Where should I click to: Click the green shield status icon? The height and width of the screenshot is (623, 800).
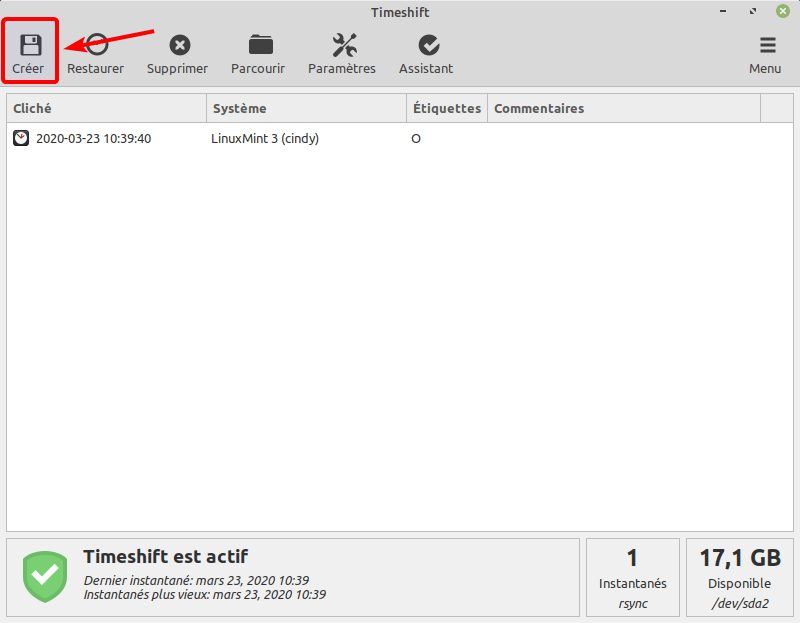(44, 575)
